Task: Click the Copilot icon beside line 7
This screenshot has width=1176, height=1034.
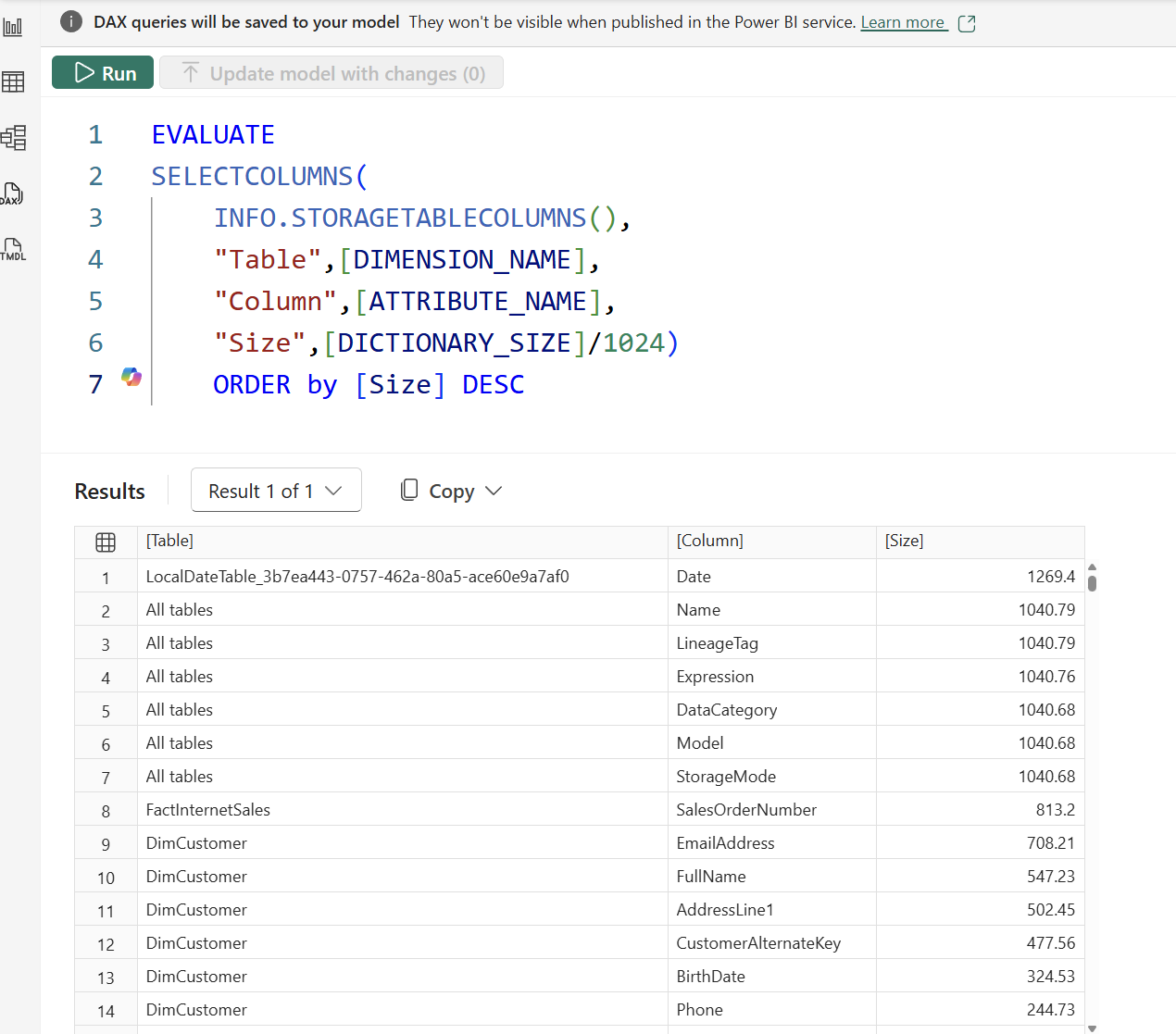Action: (x=131, y=377)
